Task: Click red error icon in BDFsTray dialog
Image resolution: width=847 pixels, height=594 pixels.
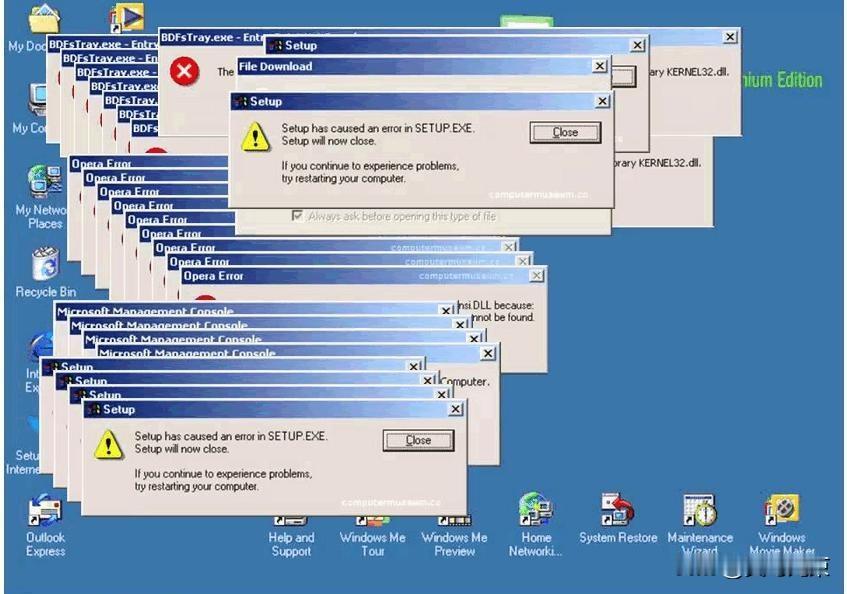Action: pyautogui.click(x=185, y=71)
